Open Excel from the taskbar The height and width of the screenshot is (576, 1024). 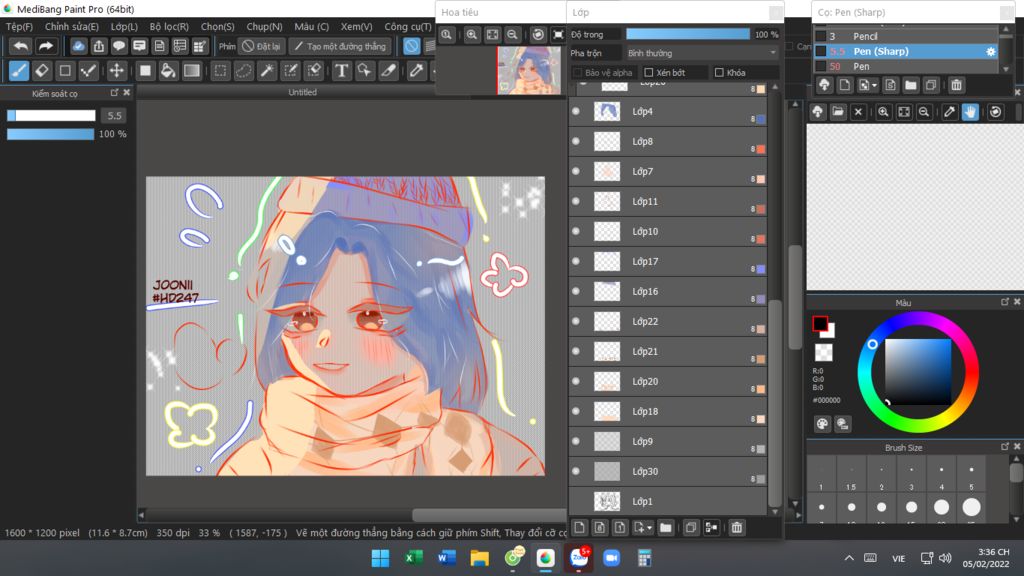click(x=413, y=558)
